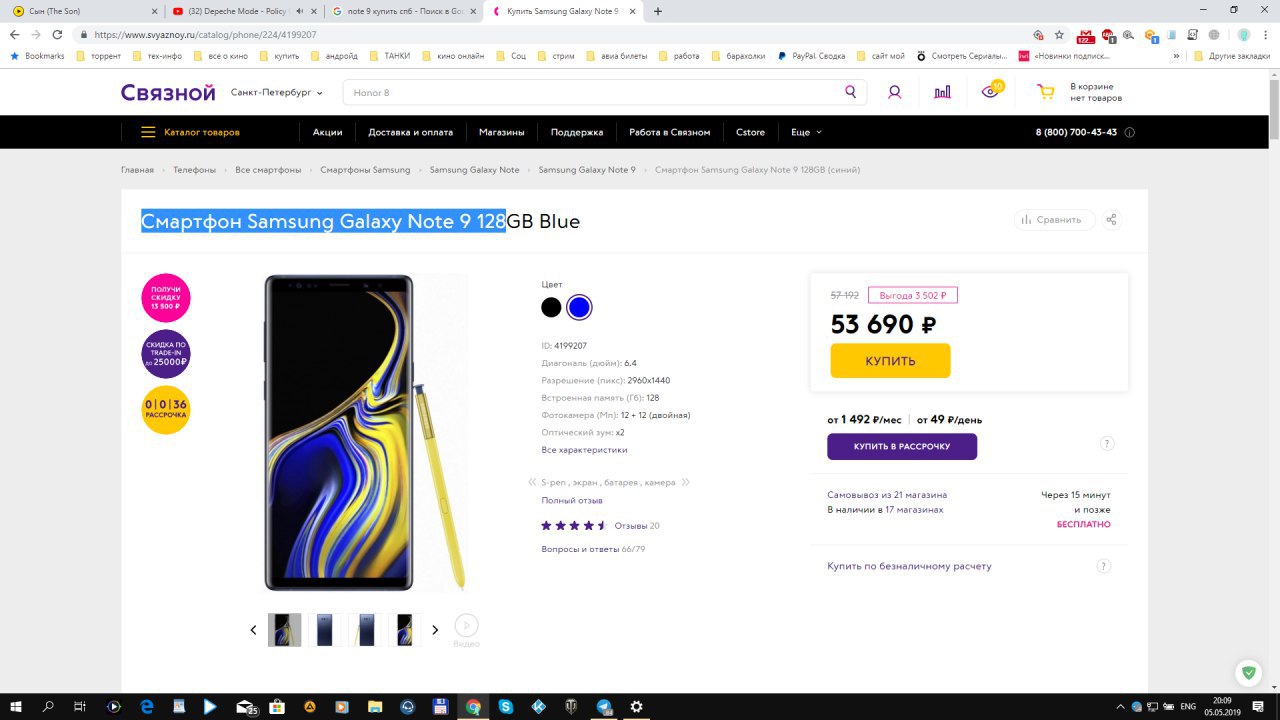Bookmark this page with the star icon
The width and height of the screenshot is (1280, 720).
1059,34
